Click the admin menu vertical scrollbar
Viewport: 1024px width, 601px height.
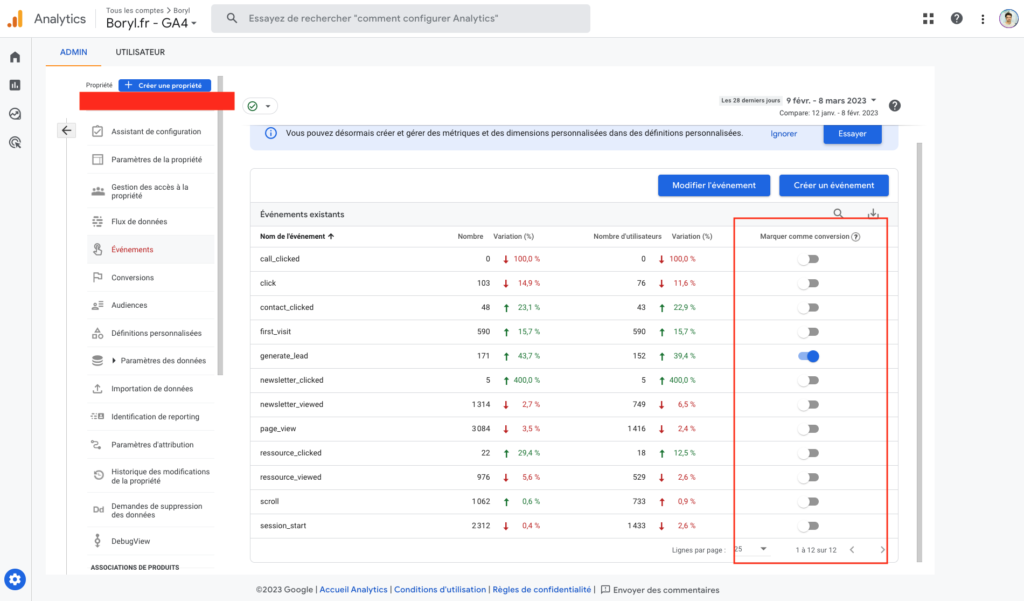(x=221, y=225)
